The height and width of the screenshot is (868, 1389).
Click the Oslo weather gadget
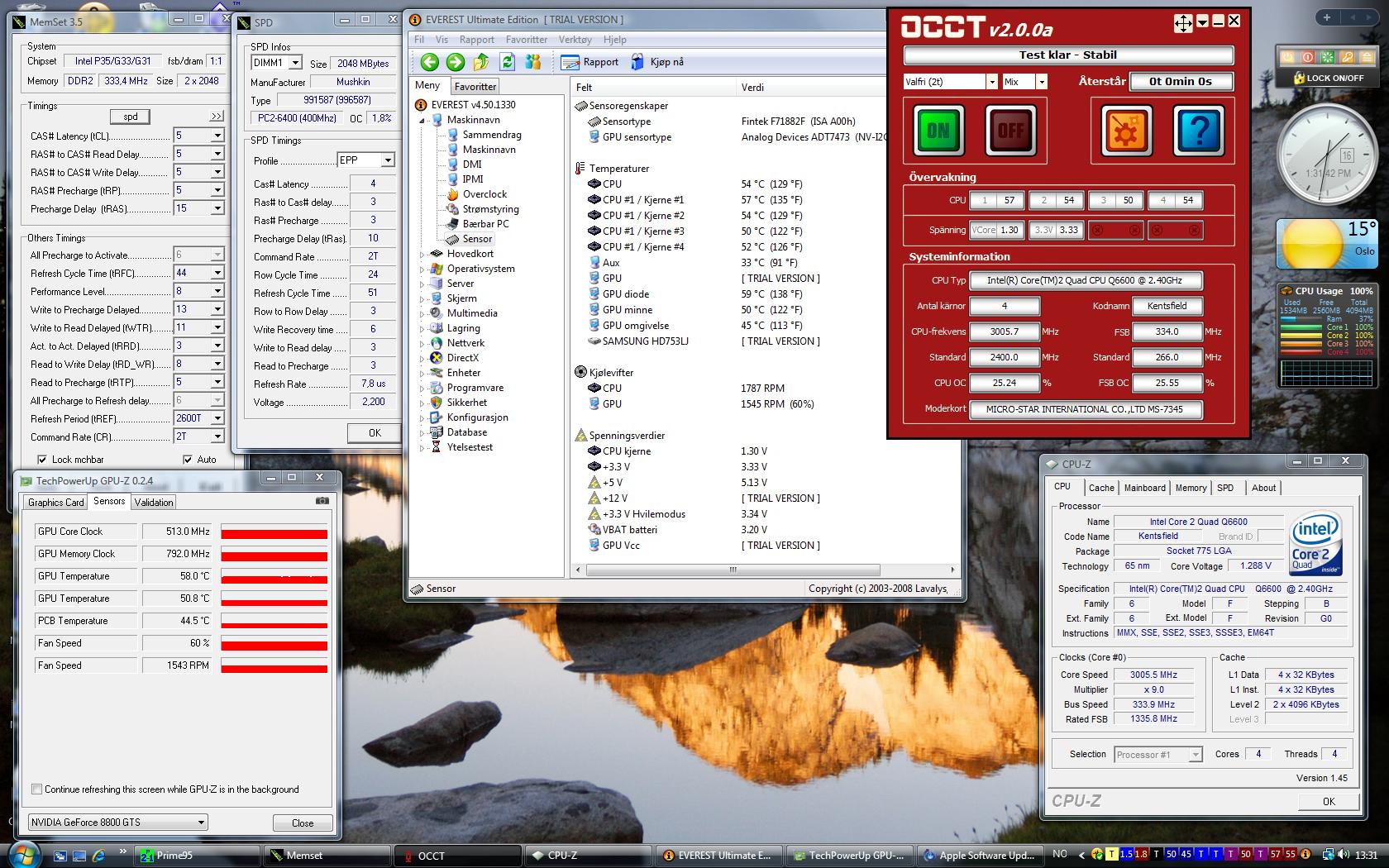1327,245
